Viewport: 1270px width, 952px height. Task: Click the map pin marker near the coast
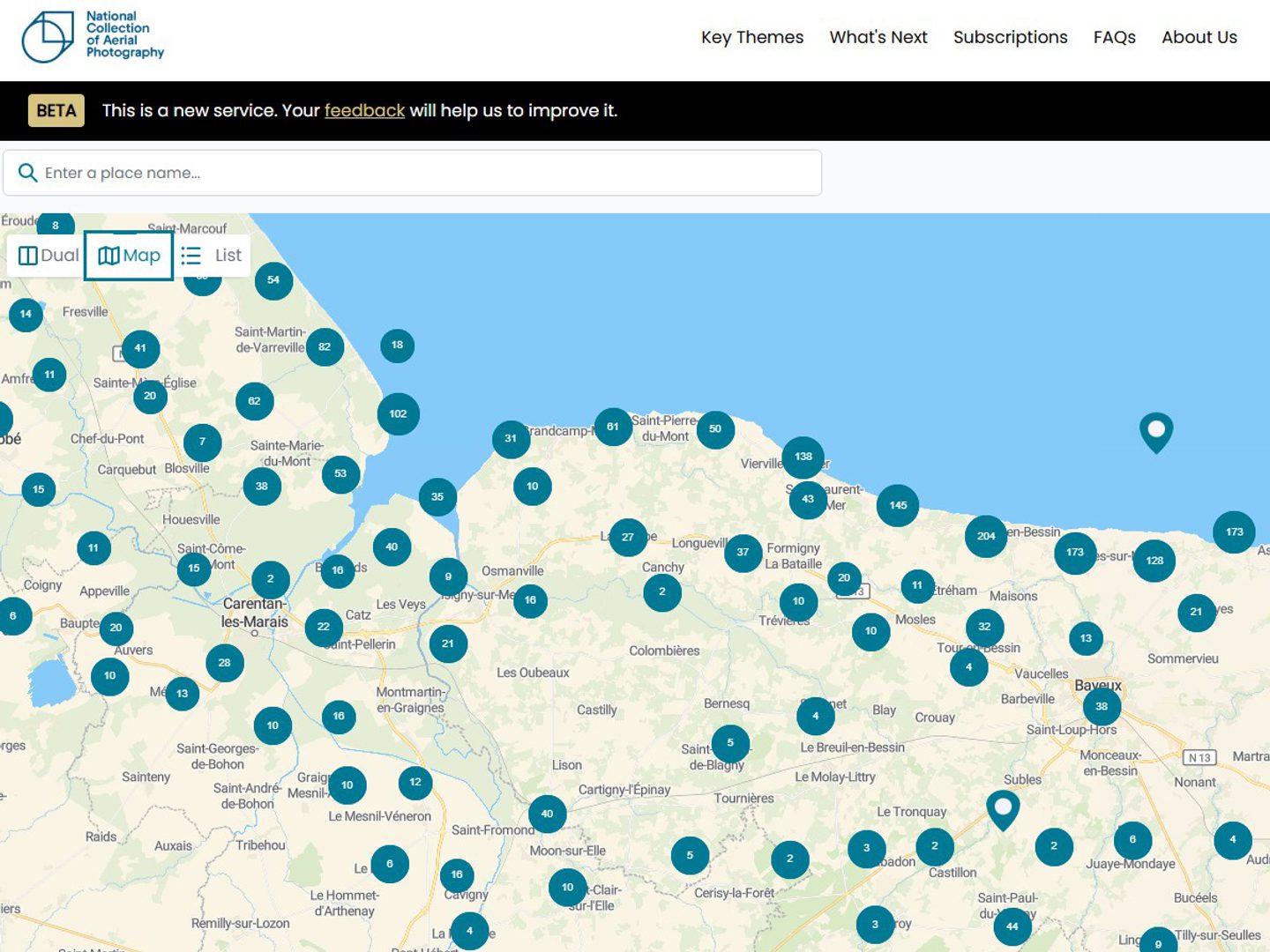(x=1155, y=432)
